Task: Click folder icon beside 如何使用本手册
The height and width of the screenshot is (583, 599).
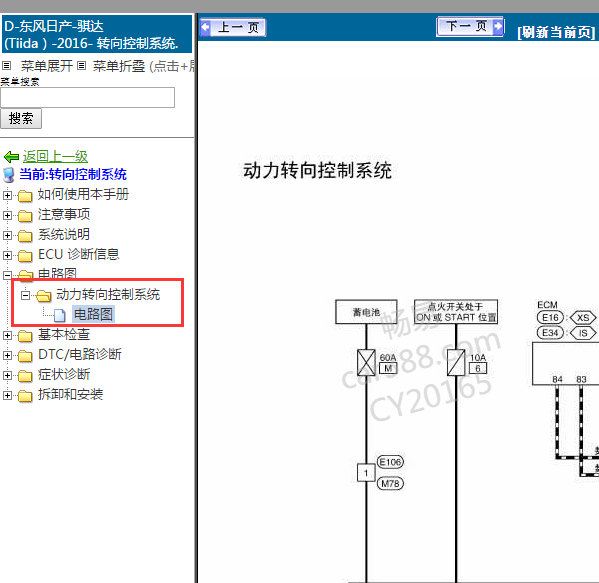Action: point(25,196)
